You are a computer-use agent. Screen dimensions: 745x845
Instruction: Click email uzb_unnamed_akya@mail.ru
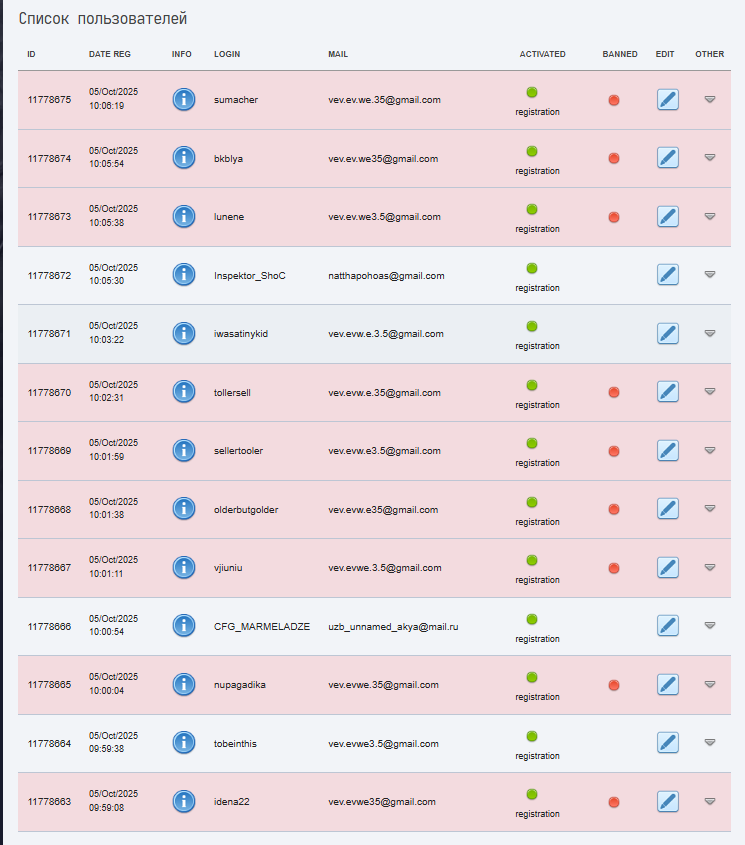(x=393, y=626)
